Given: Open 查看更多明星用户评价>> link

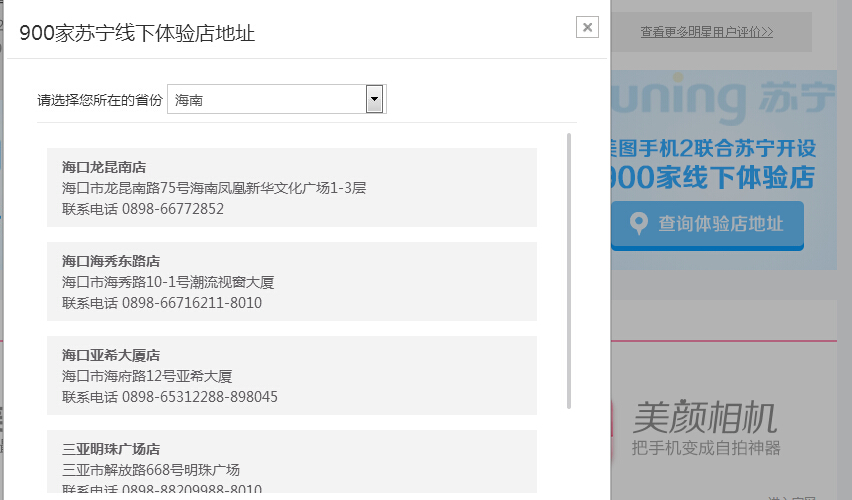Looking at the screenshot, I should 706,32.
